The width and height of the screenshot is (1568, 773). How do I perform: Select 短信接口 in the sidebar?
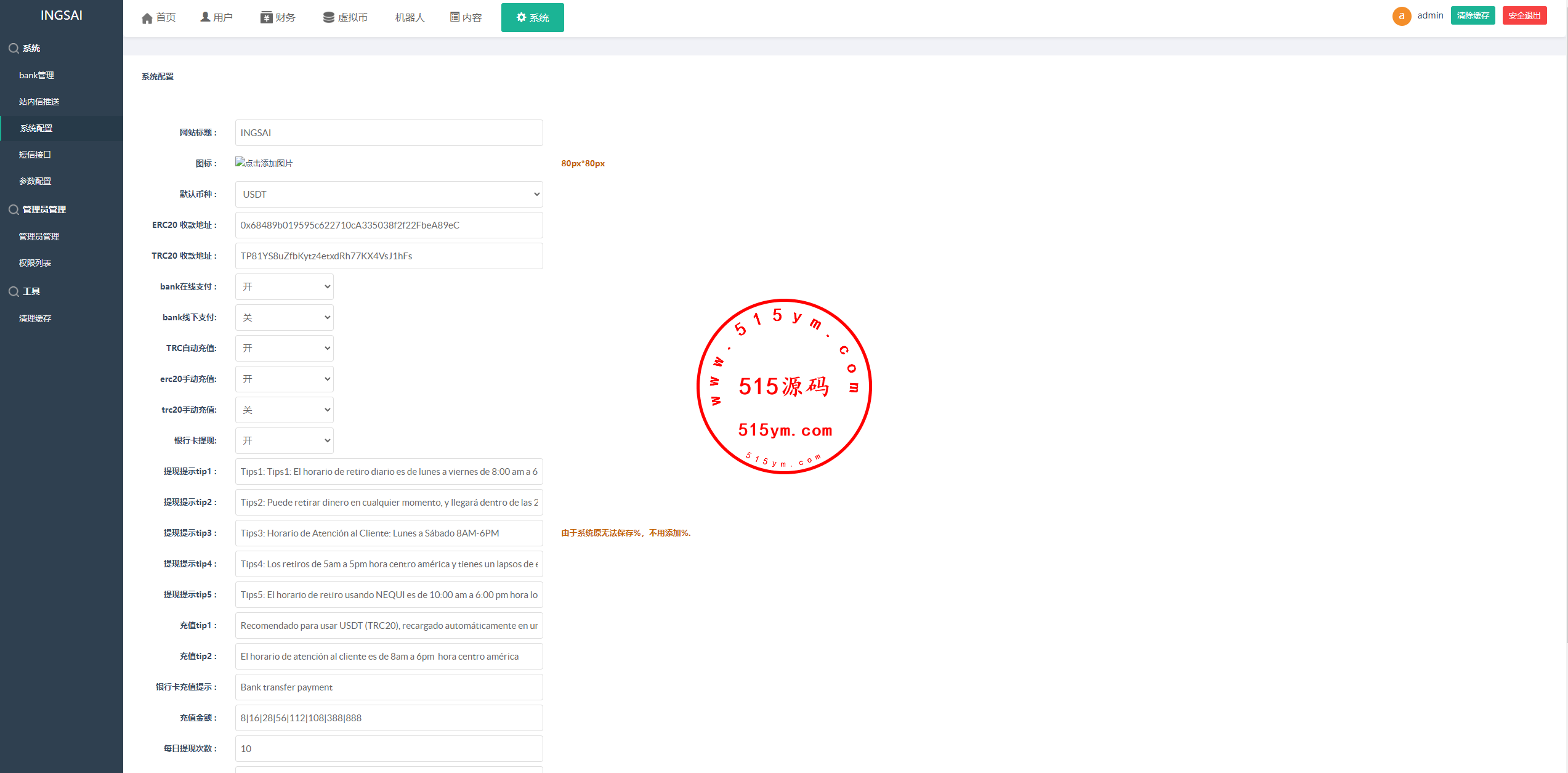tap(35, 155)
